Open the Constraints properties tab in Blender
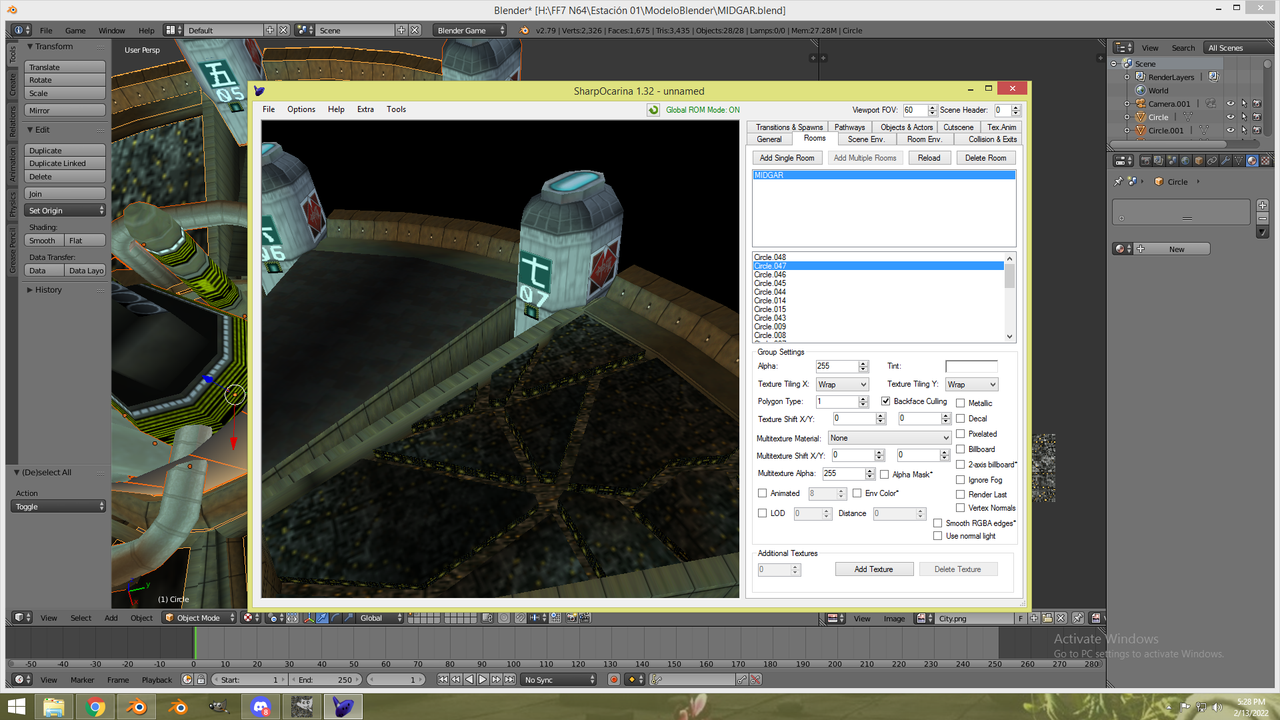The height and width of the screenshot is (720, 1280). coord(1212,161)
